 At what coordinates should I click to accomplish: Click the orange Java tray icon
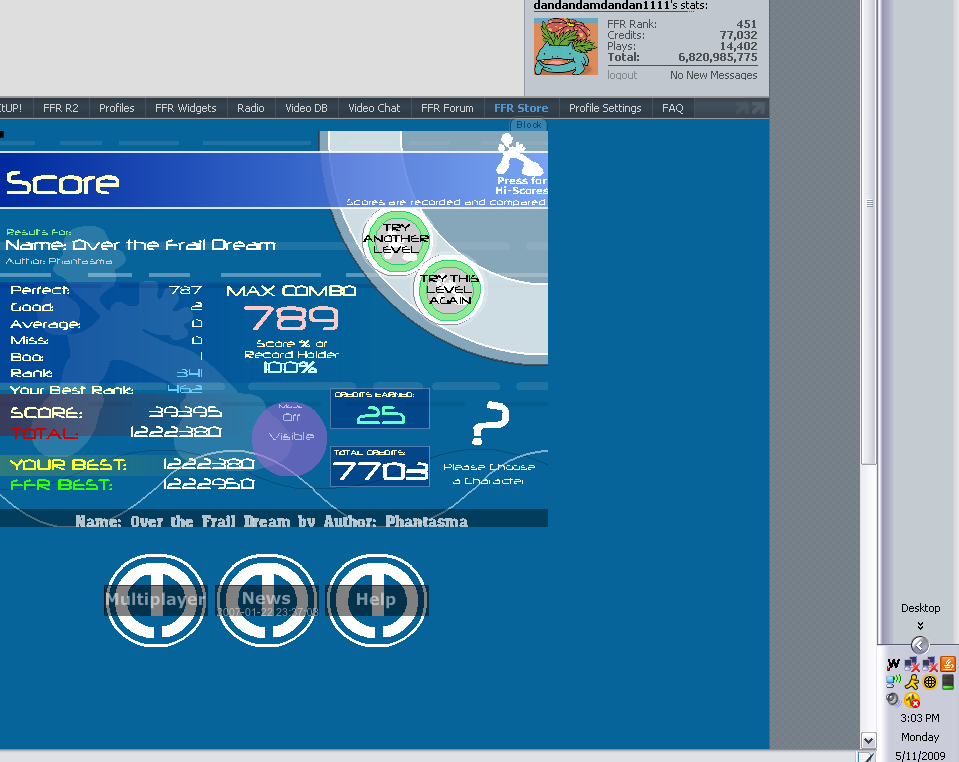[x=947, y=664]
